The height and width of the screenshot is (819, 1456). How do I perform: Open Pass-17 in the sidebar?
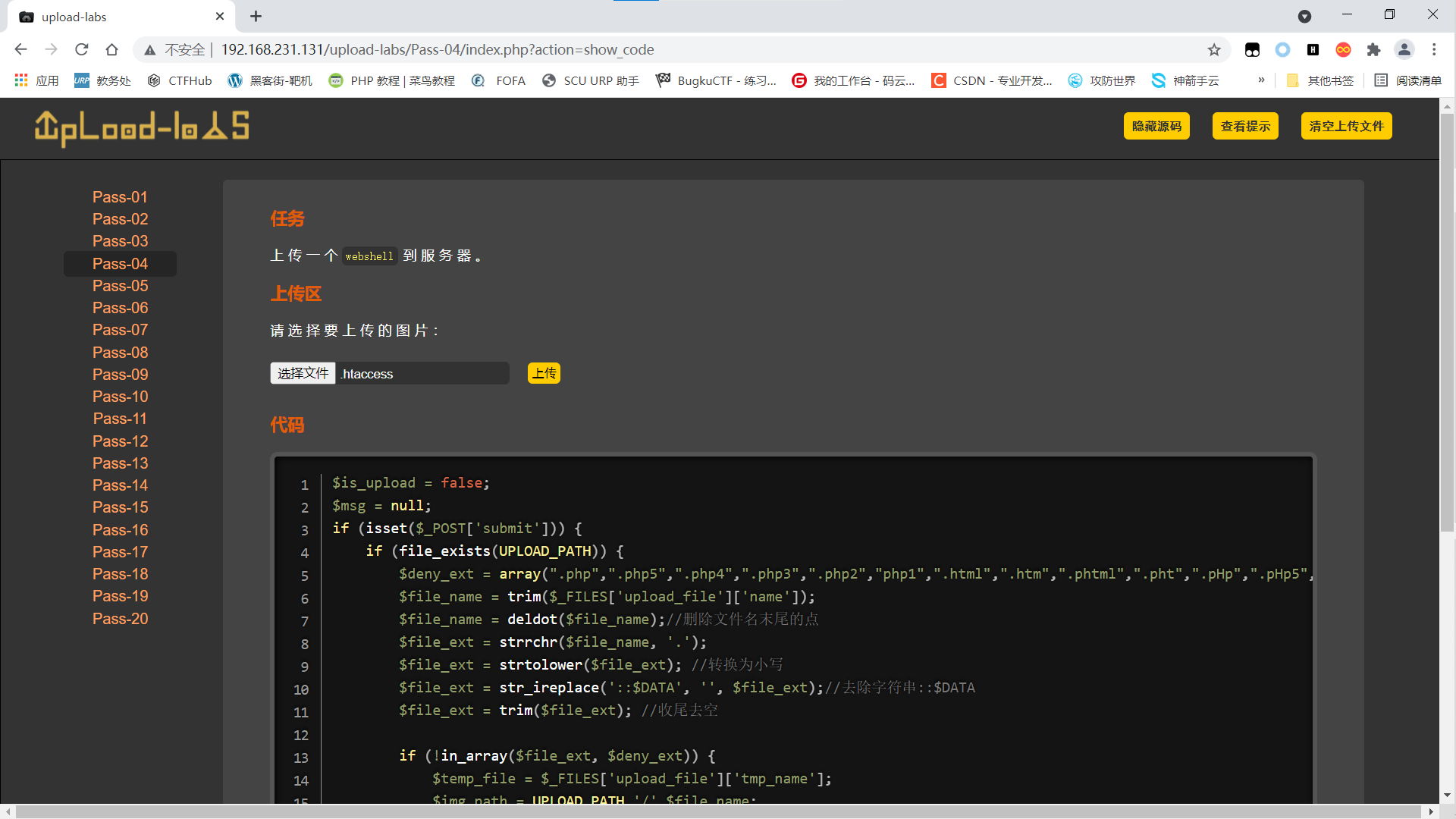120,552
